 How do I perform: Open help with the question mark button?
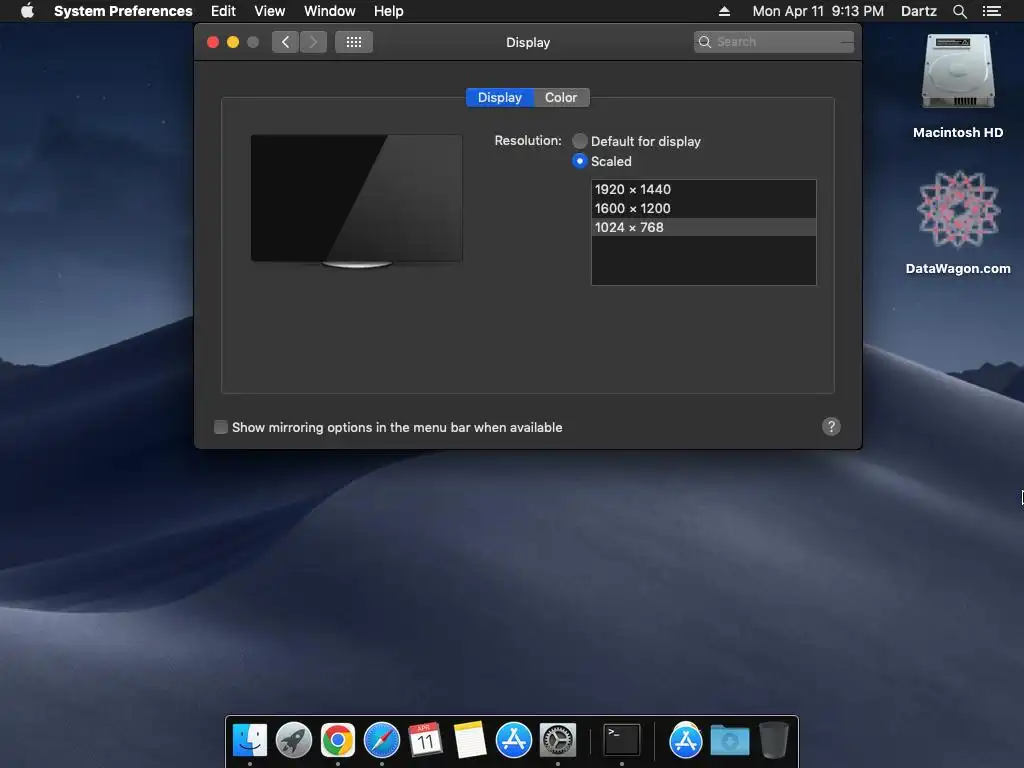[831, 426]
